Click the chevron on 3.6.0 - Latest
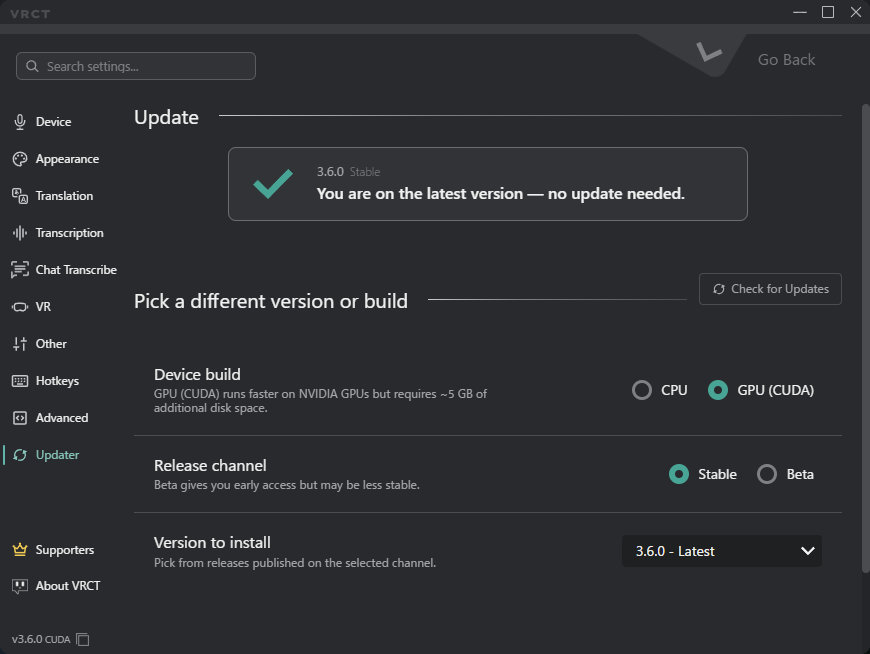The height and width of the screenshot is (654, 870). click(808, 551)
